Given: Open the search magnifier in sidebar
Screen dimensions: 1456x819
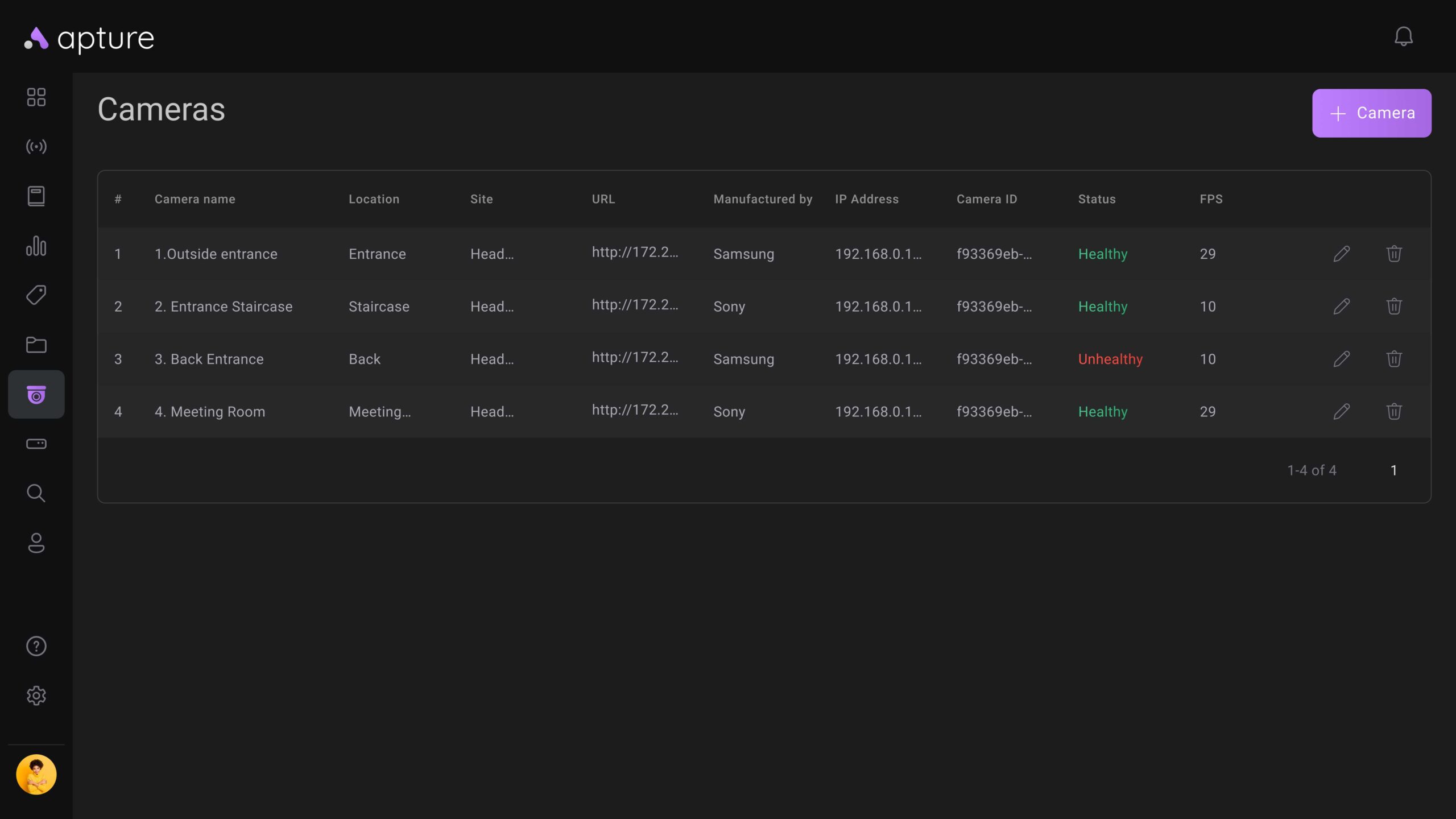Looking at the screenshot, I should click(36, 493).
